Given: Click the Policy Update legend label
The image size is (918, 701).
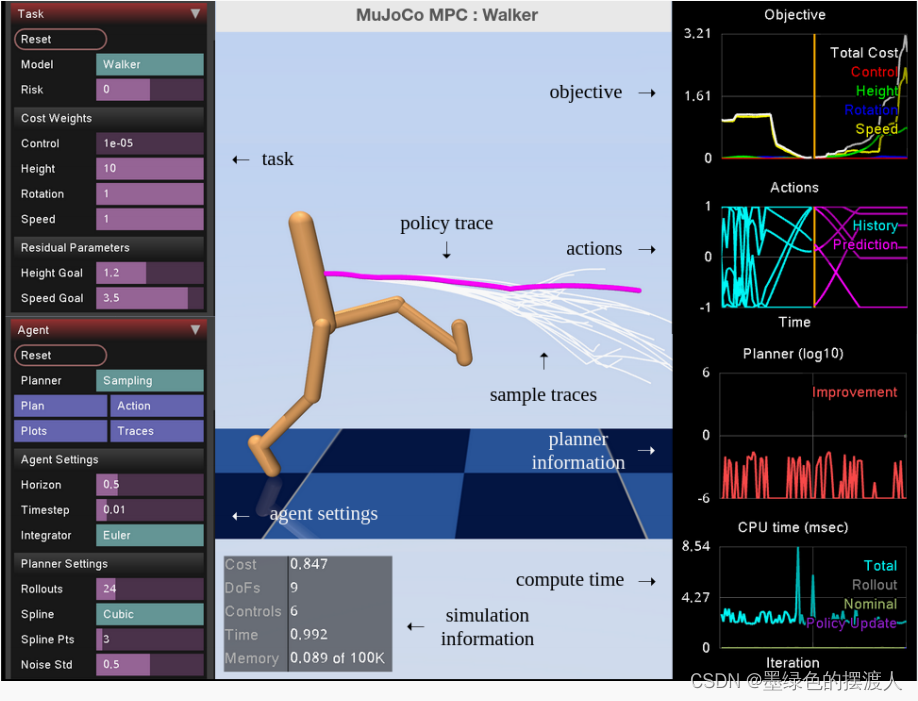Looking at the screenshot, I should pyautogui.click(x=851, y=623).
